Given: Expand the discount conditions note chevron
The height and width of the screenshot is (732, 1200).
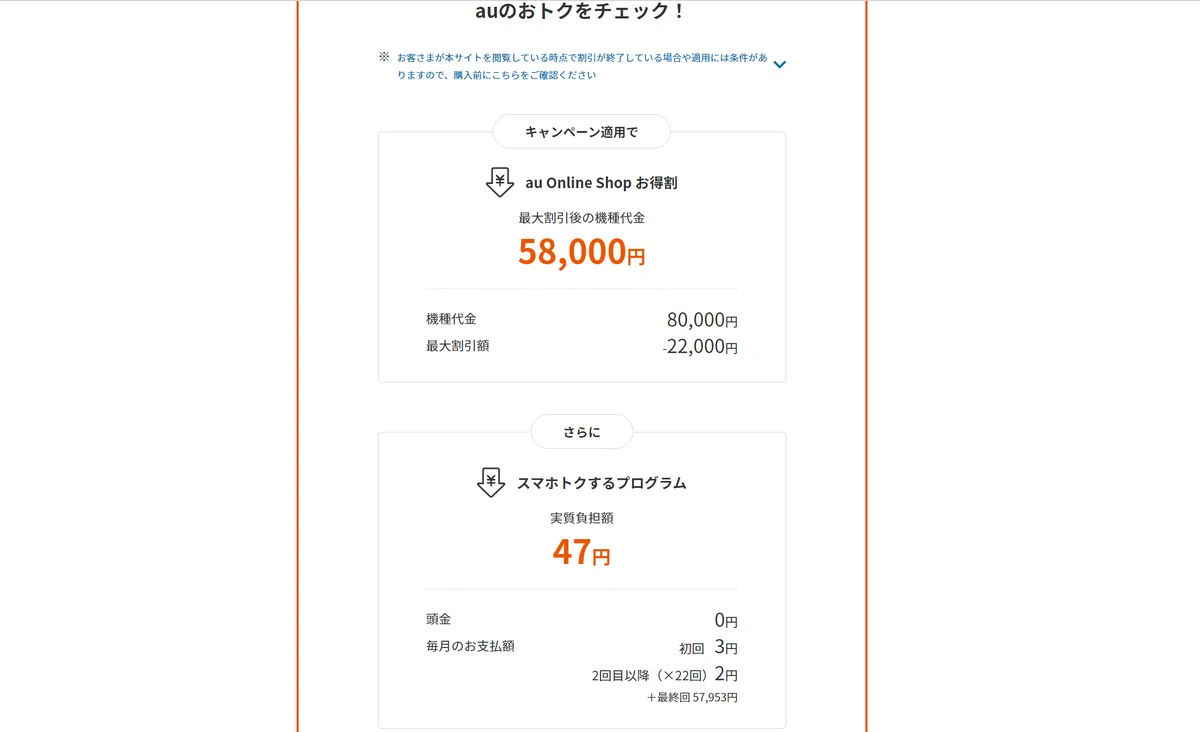Looking at the screenshot, I should click(x=780, y=65).
